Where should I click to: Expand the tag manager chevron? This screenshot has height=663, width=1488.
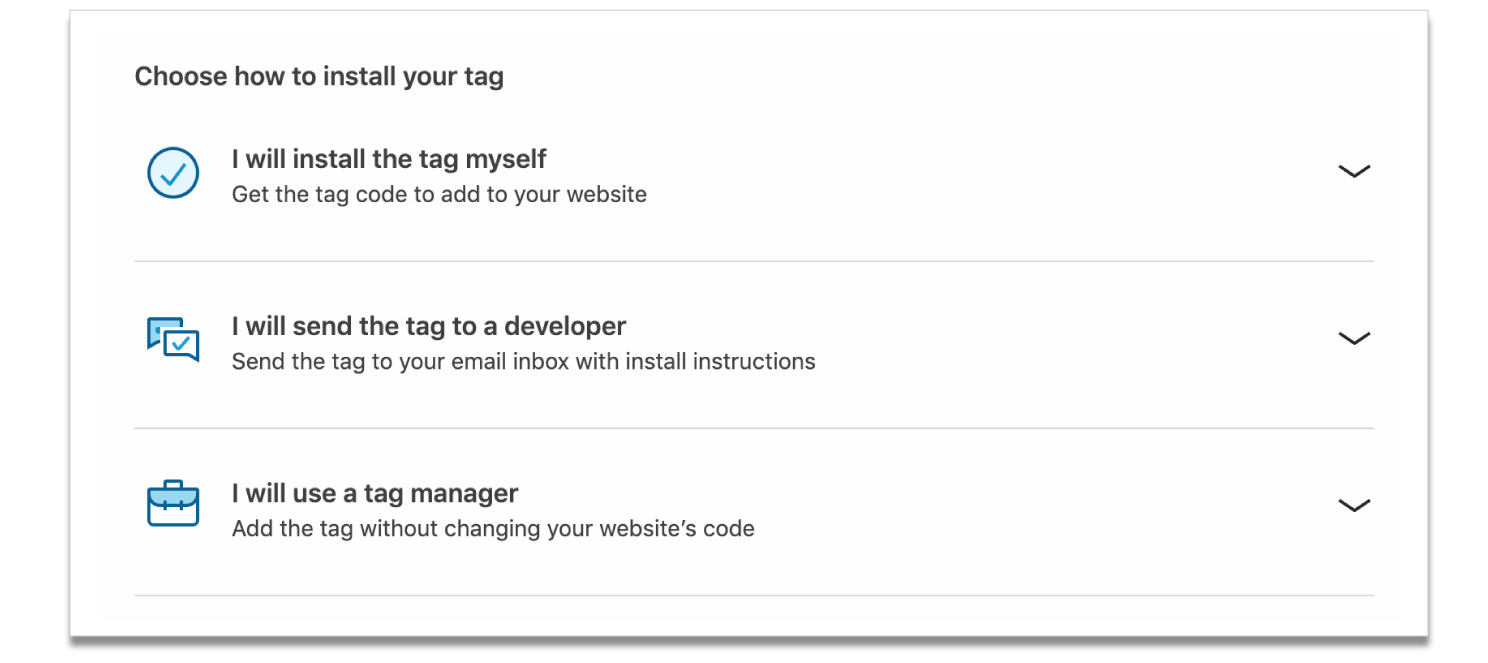pos(1353,506)
